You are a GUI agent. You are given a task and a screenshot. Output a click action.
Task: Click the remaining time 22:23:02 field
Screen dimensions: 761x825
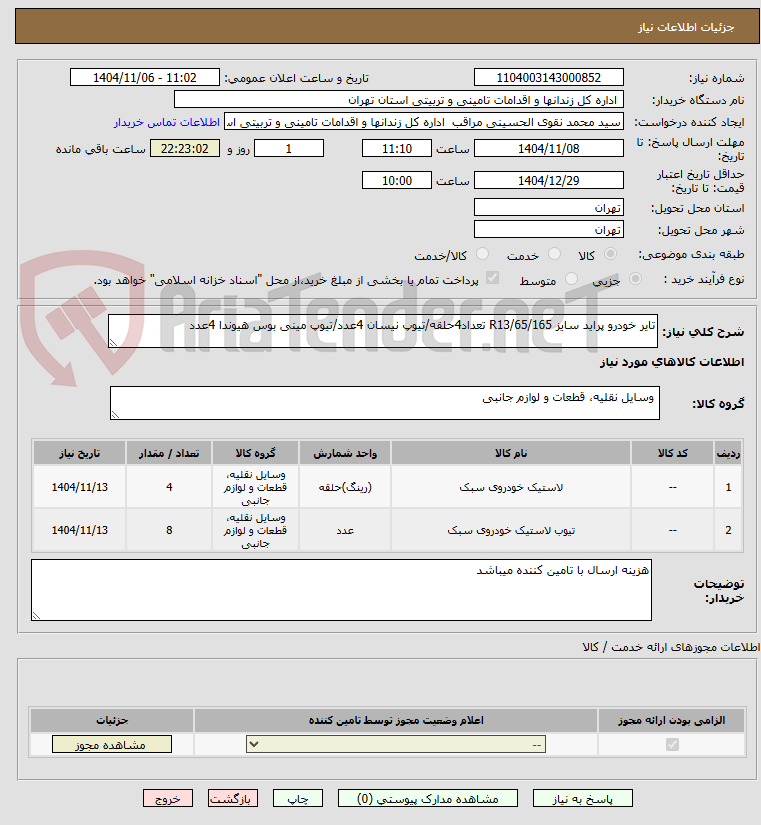(185, 148)
